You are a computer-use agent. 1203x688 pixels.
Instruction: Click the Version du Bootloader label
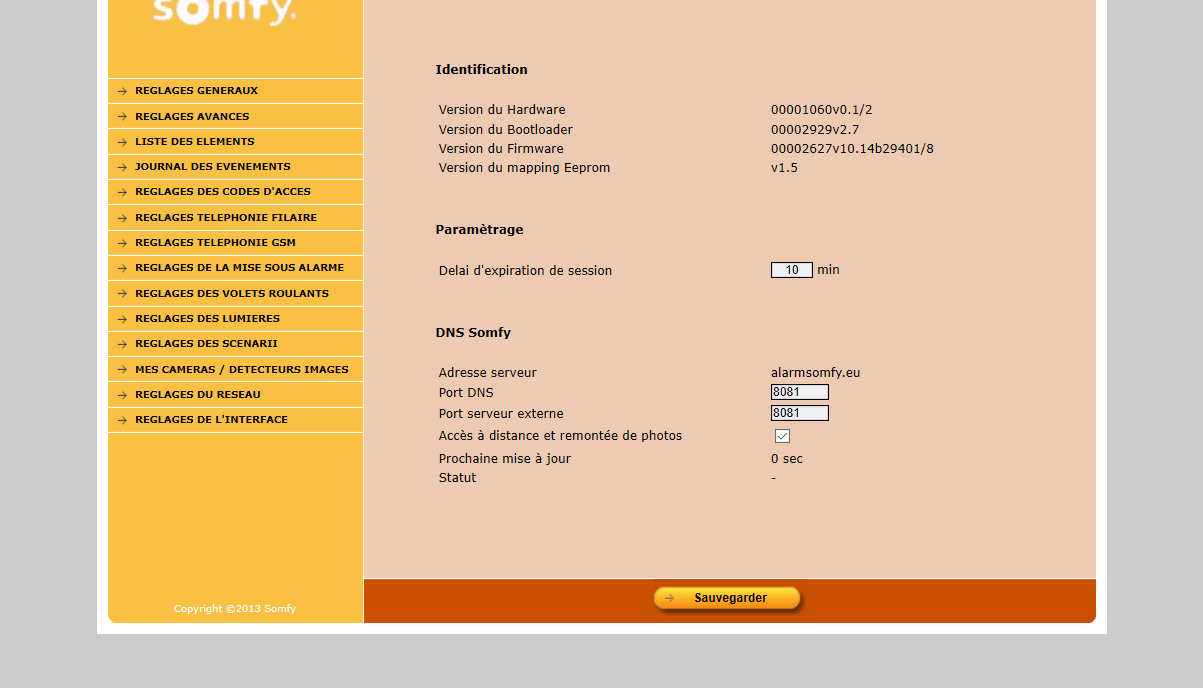[x=506, y=130]
